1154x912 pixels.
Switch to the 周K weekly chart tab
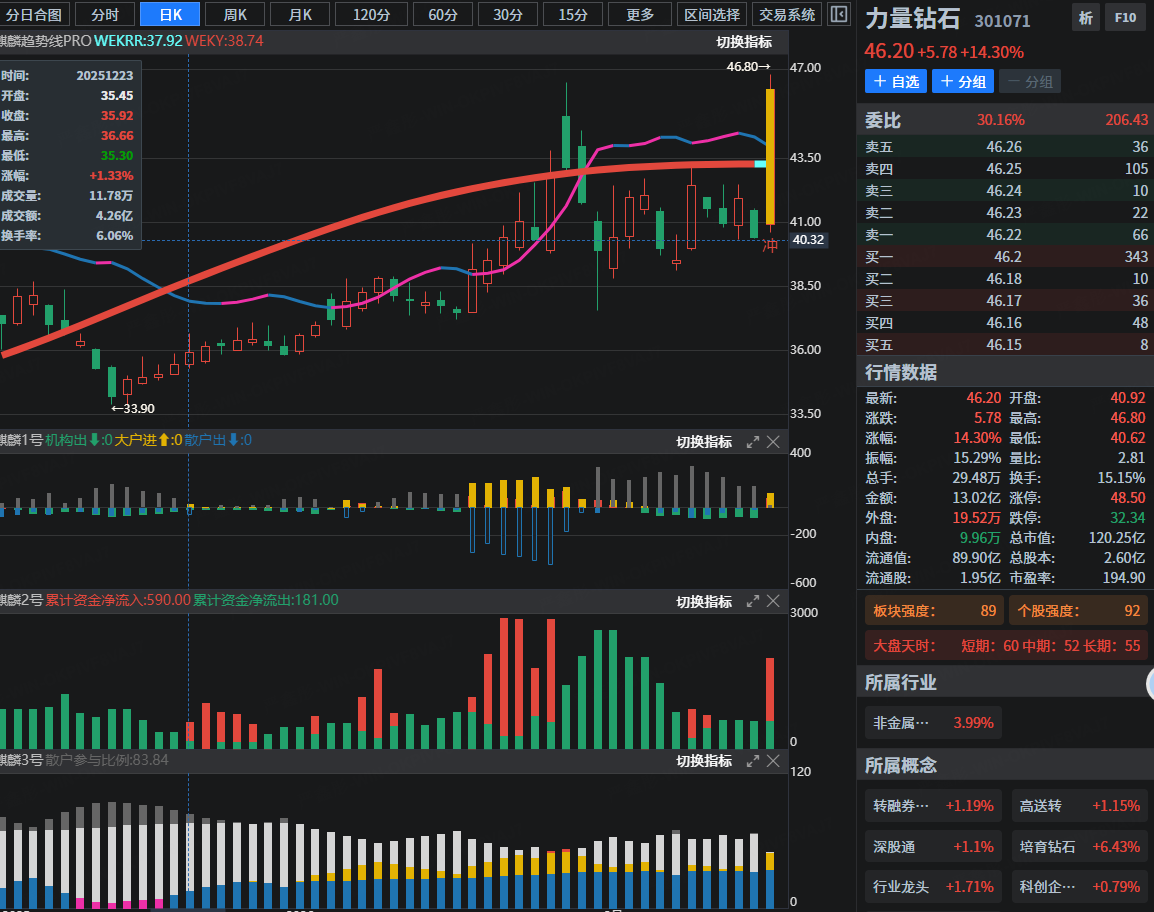[x=235, y=14]
